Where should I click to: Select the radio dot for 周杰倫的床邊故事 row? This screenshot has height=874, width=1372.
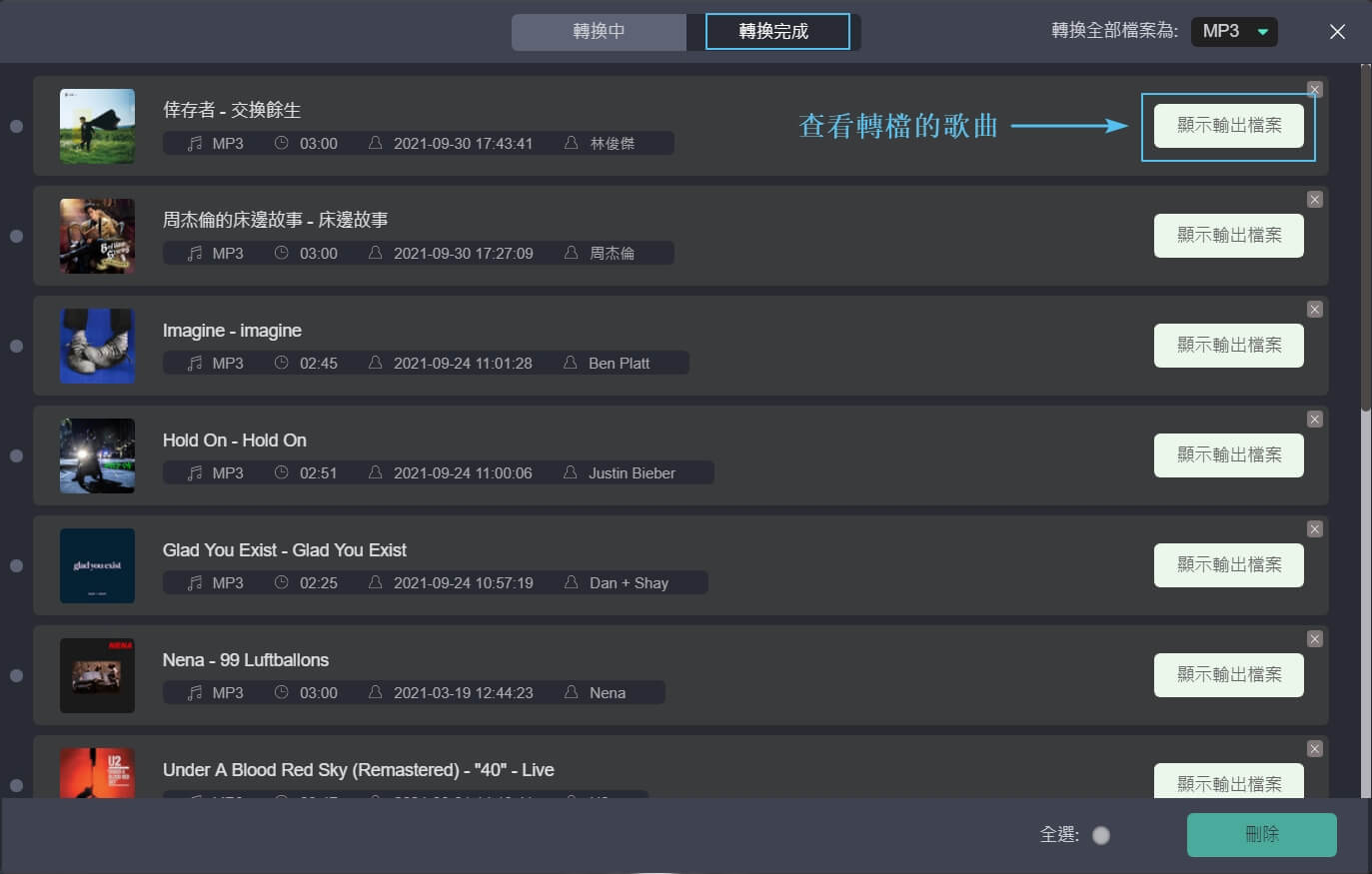point(16,236)
